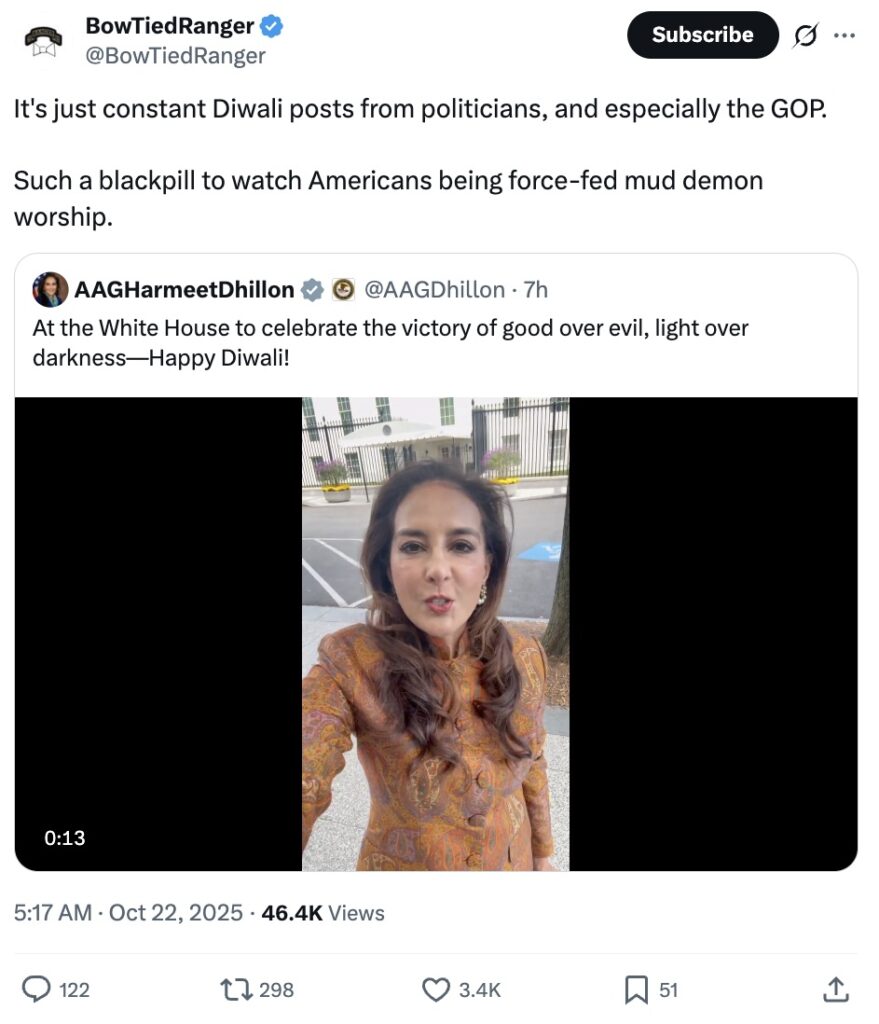Viewport: 879px width, 1024px height.
Task: Click the BowTiedRanger display name
Action: (x=169, y=26)
